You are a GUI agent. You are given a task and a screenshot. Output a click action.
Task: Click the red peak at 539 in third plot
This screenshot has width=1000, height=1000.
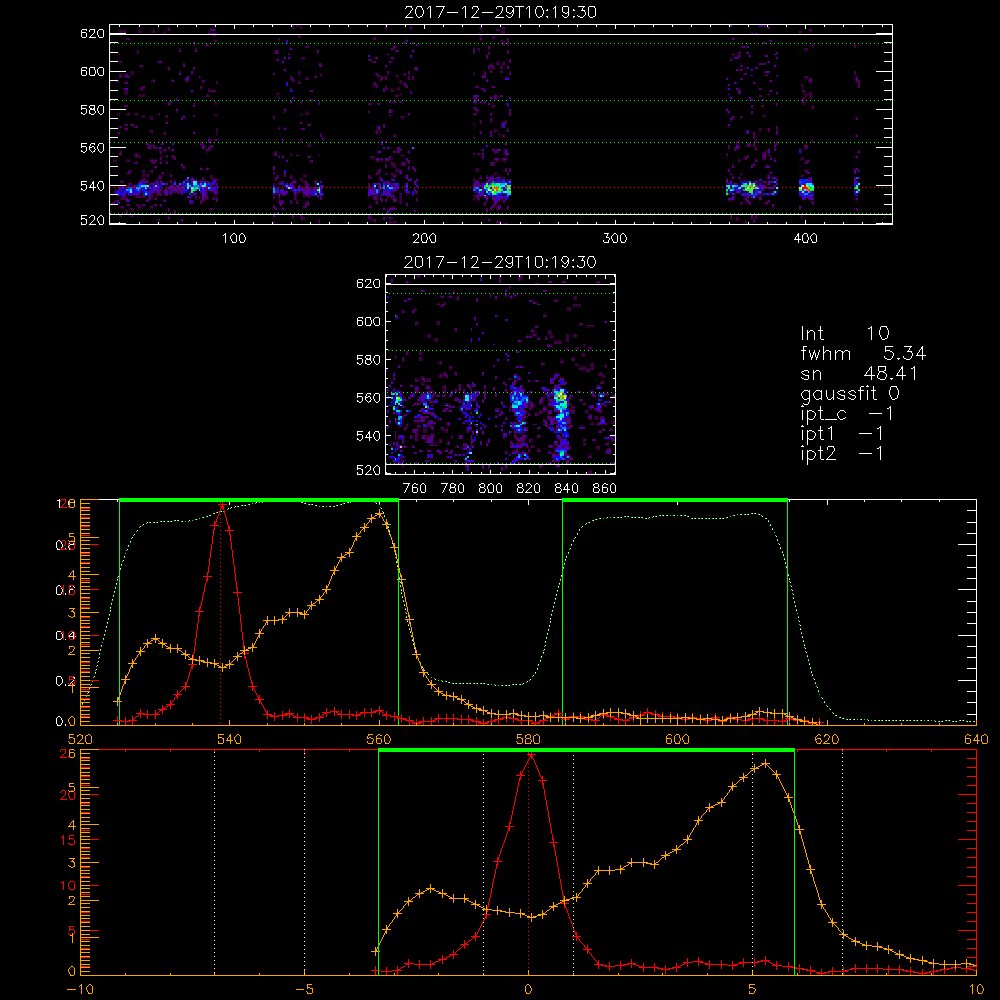click(221, 506)
